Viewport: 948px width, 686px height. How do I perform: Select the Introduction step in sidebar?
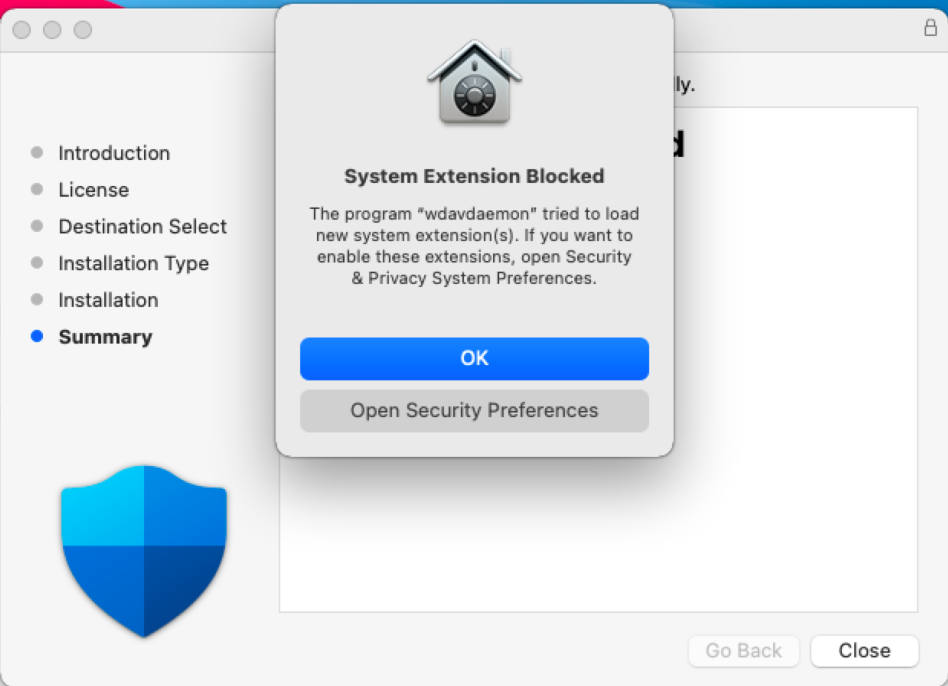pyautogui.click(x=114, y=153)
